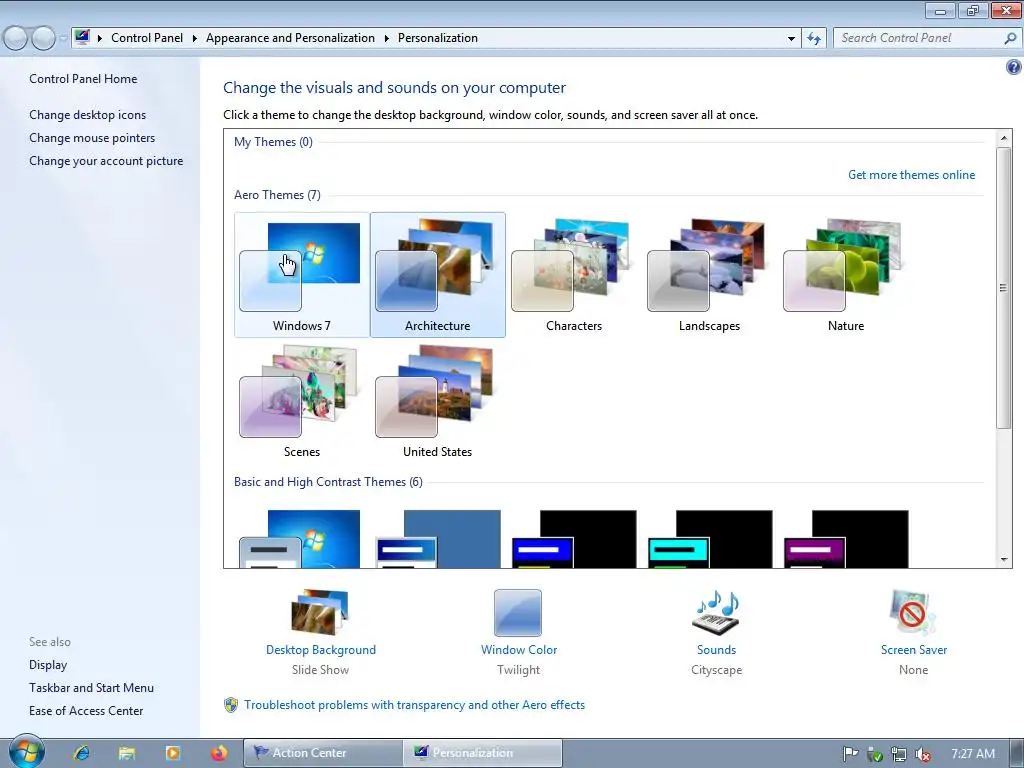Launch Internet Explorer from taskbar
Image resolution: width=1024 pixels, height=768 pixels.
point(82,753)
